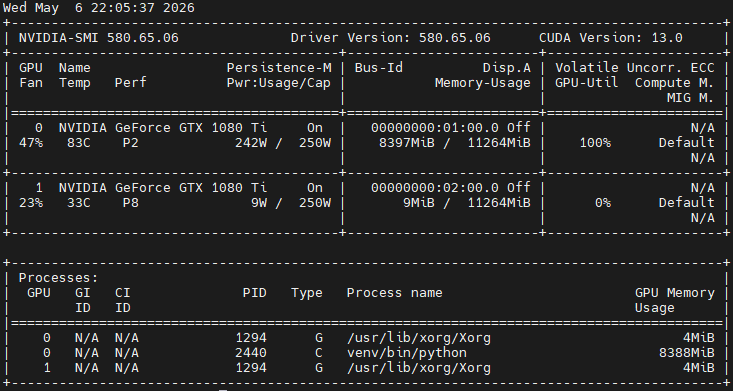Click GPU 1 compute mode Default

[x=687, y=203]
